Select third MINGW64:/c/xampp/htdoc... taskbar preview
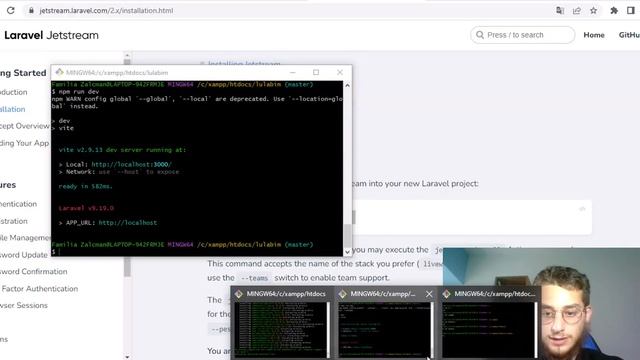The image size is (640, 360). click(489, 323)
